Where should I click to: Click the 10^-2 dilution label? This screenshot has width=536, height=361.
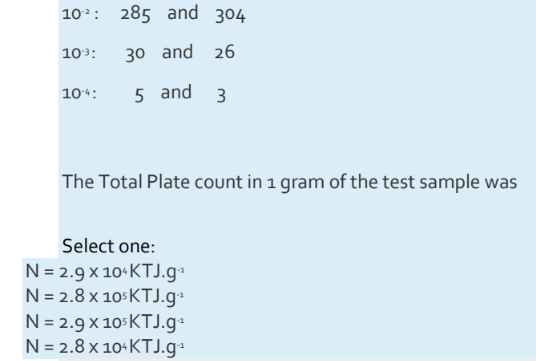tap(80, 14)
